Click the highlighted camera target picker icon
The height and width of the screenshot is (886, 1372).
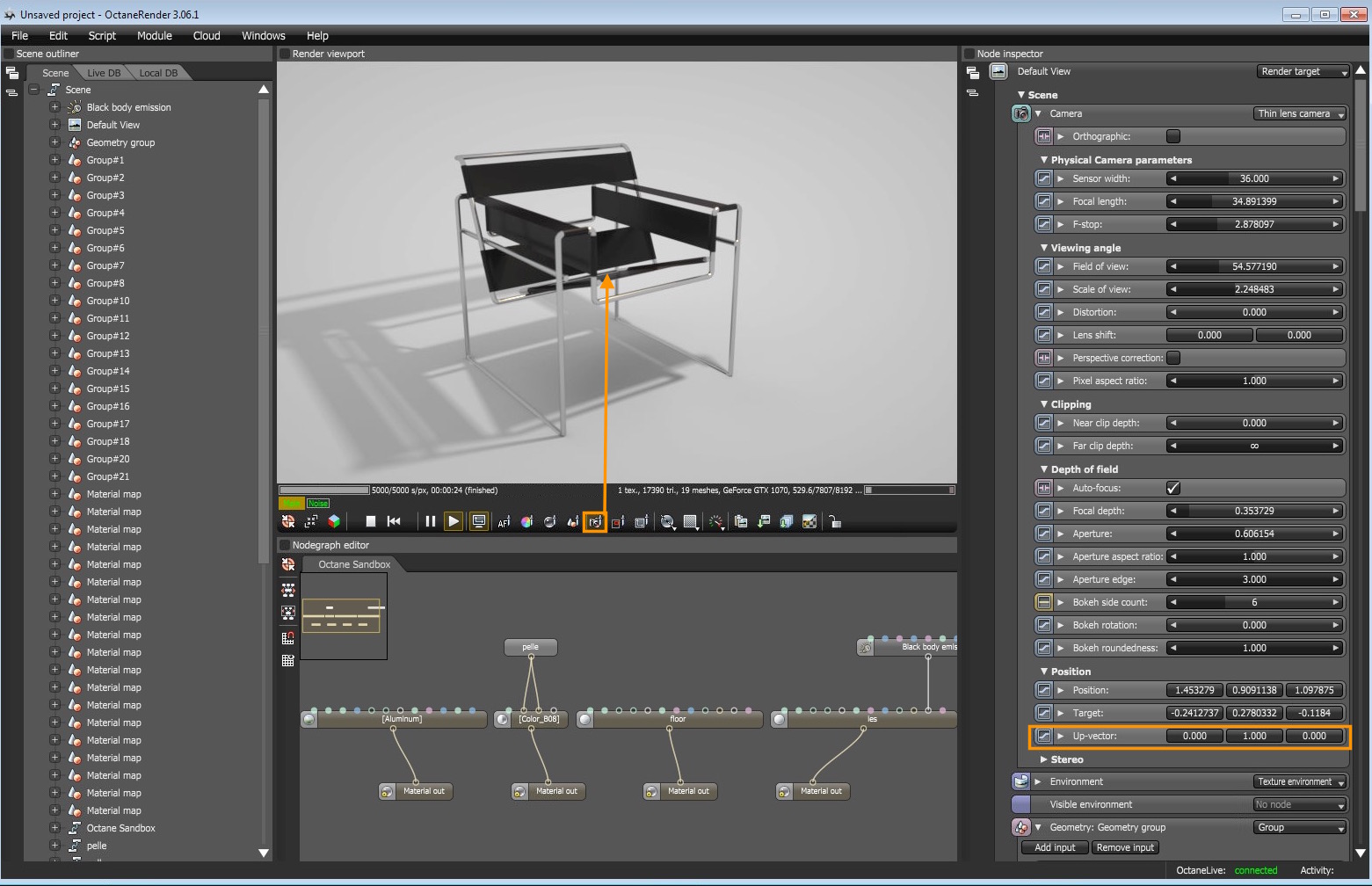coord(595,522)
